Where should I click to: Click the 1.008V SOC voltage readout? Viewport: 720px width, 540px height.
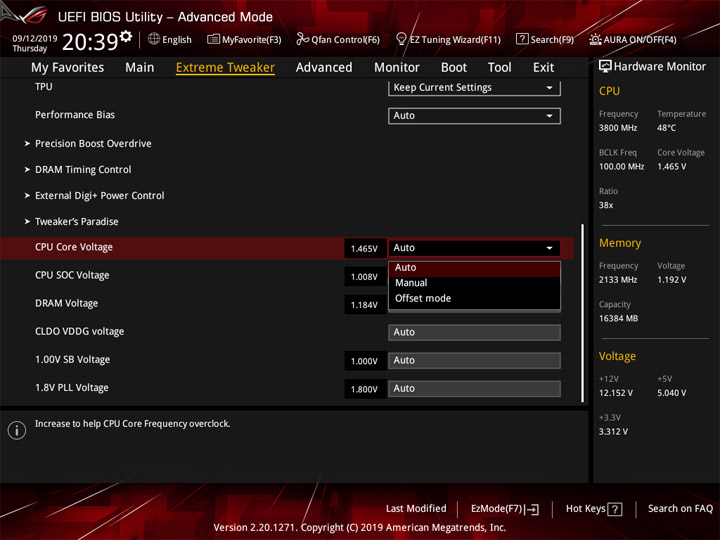point(365,276)
